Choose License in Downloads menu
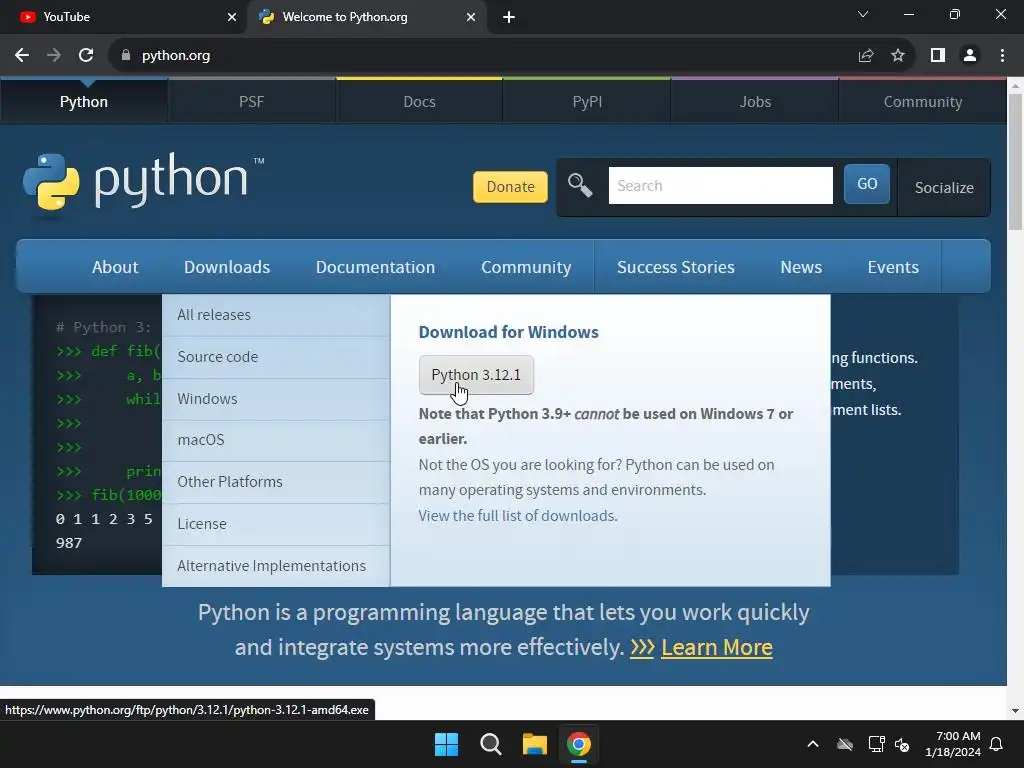 [x=276, y=524]
